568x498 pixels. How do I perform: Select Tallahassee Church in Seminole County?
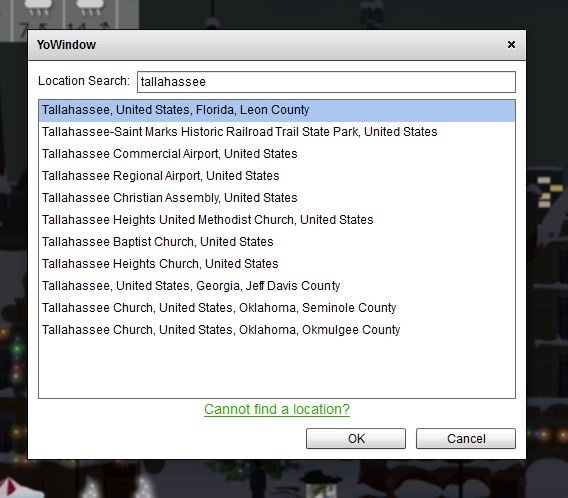(x=277, y=308)
